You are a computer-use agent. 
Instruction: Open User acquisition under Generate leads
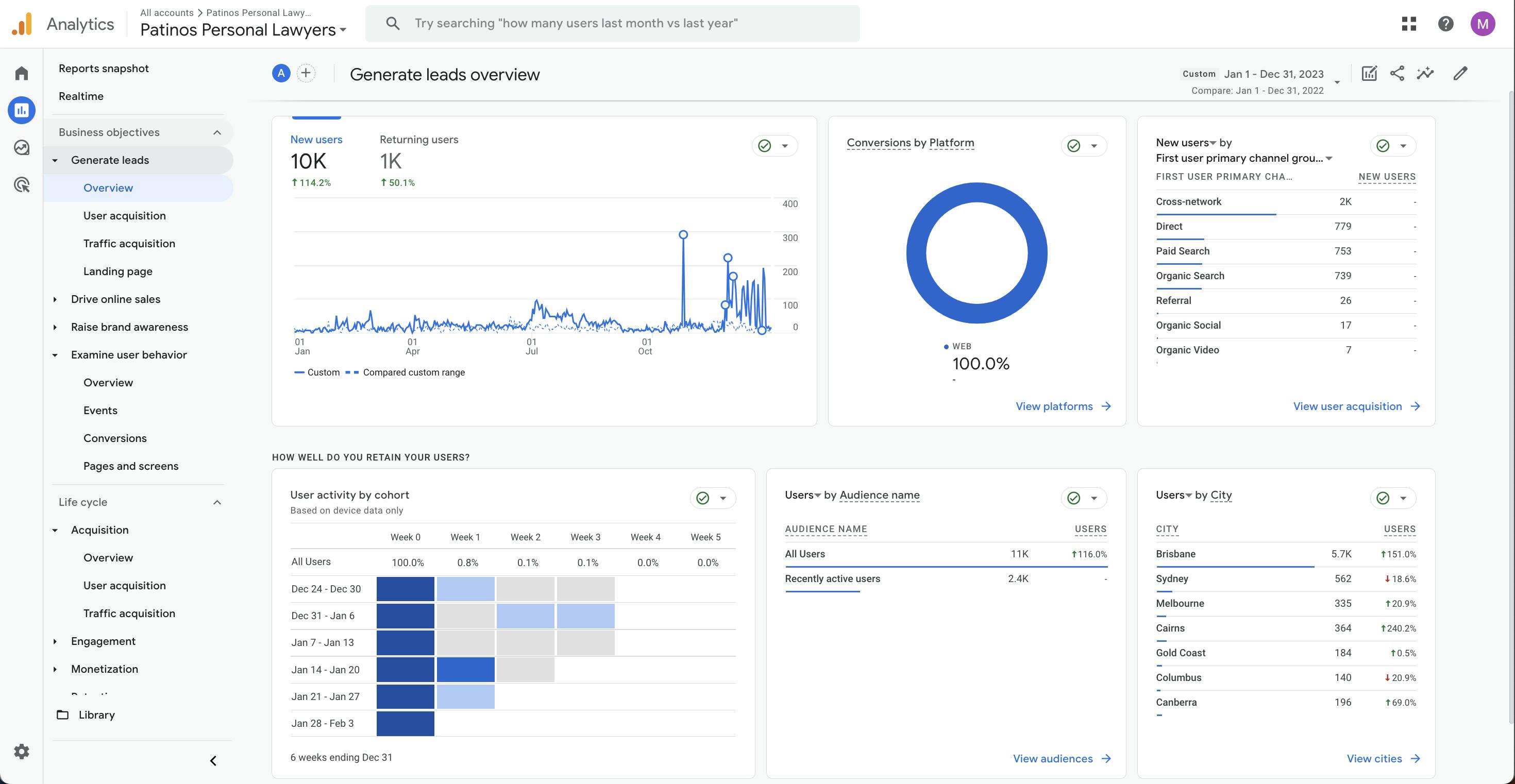click(125, 216)
